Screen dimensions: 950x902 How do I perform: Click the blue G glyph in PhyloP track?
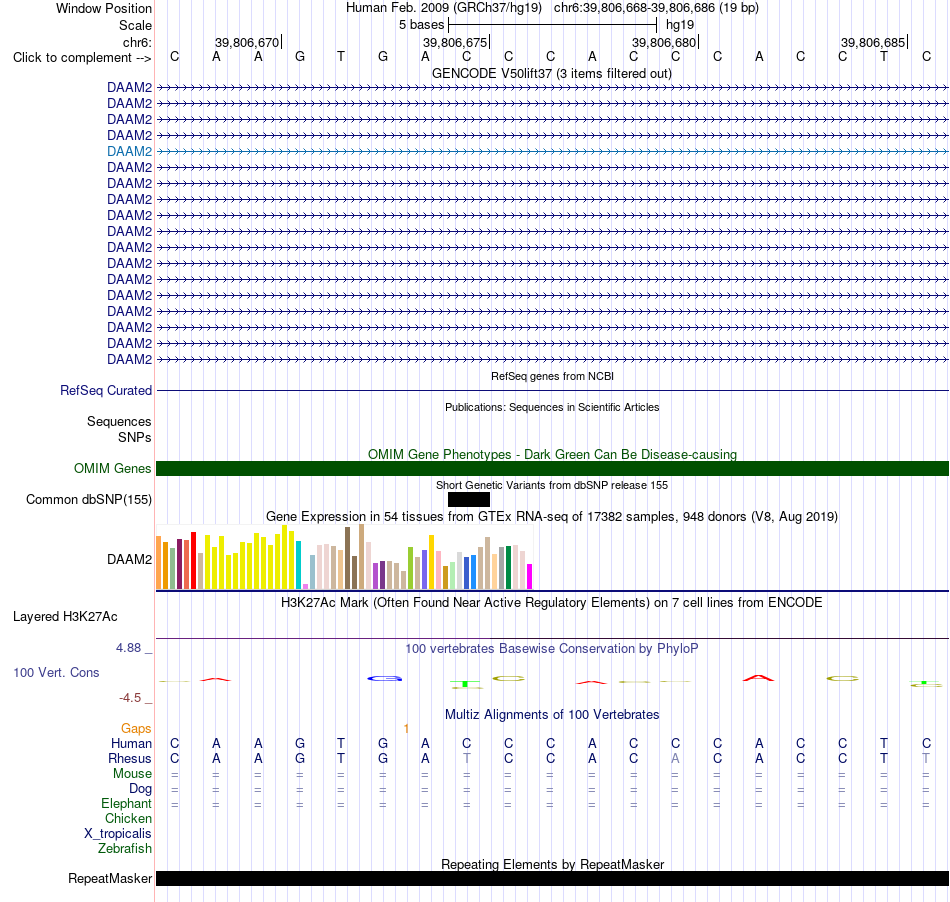click(385, 678)
